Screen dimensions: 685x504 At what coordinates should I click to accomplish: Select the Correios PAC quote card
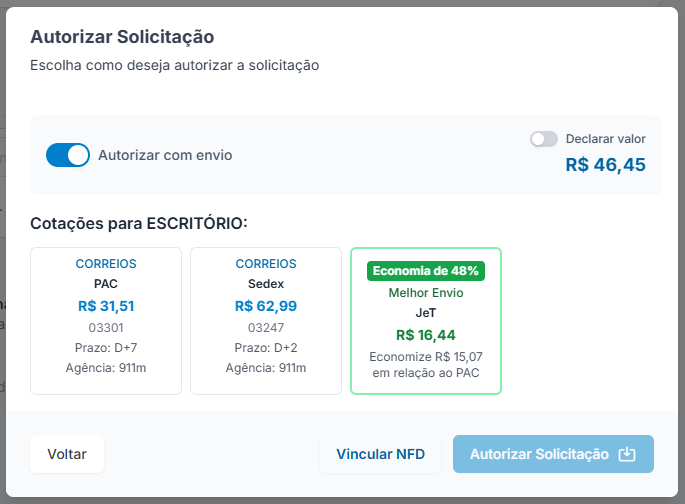click(106, 321)
